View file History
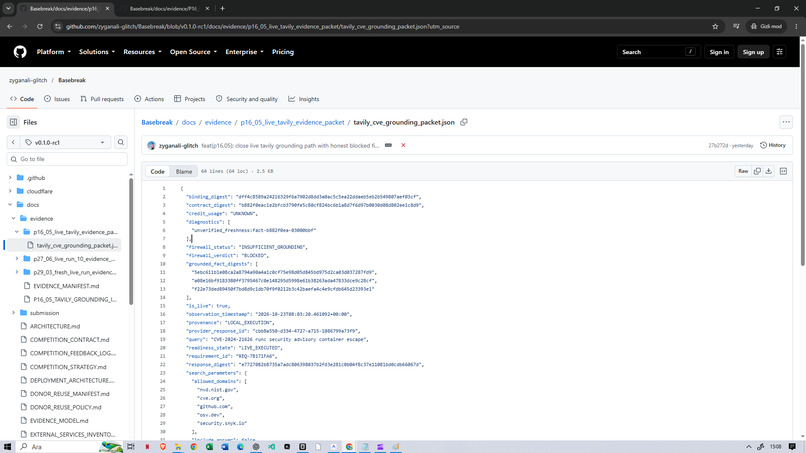Image resolution: width=806 pixels, height=453 pixels. 773,146
